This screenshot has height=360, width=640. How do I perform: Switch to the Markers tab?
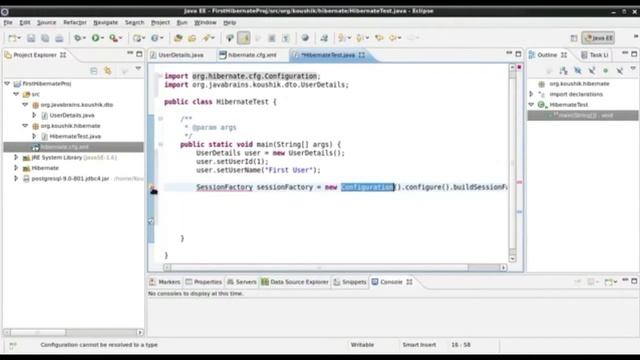(x=165, y=282)
